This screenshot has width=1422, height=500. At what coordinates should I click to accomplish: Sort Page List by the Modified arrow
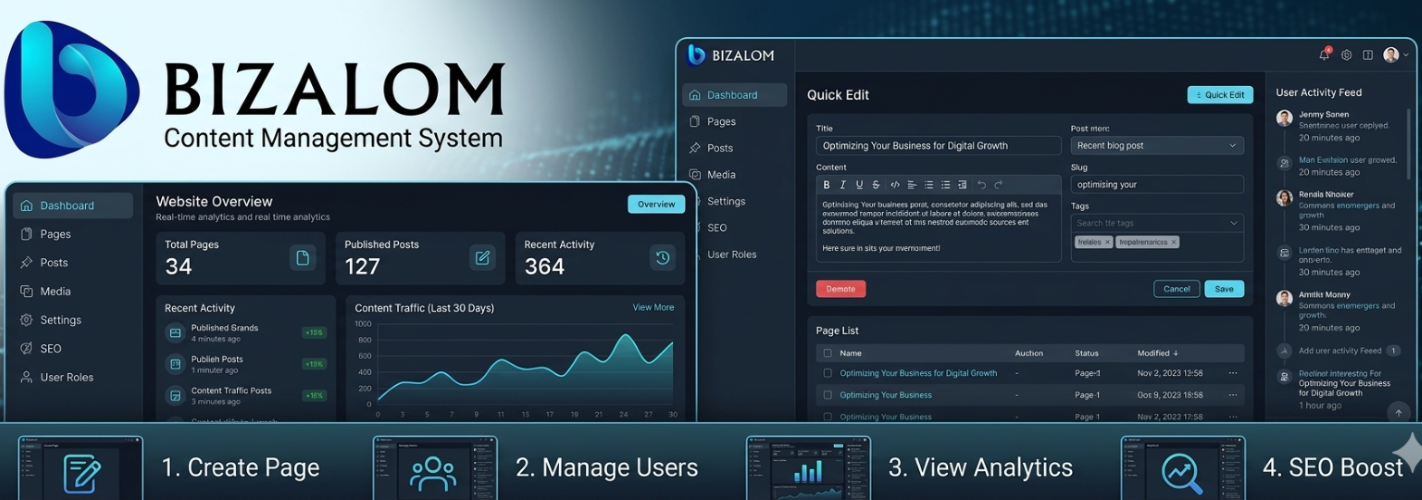(1175, 353)
